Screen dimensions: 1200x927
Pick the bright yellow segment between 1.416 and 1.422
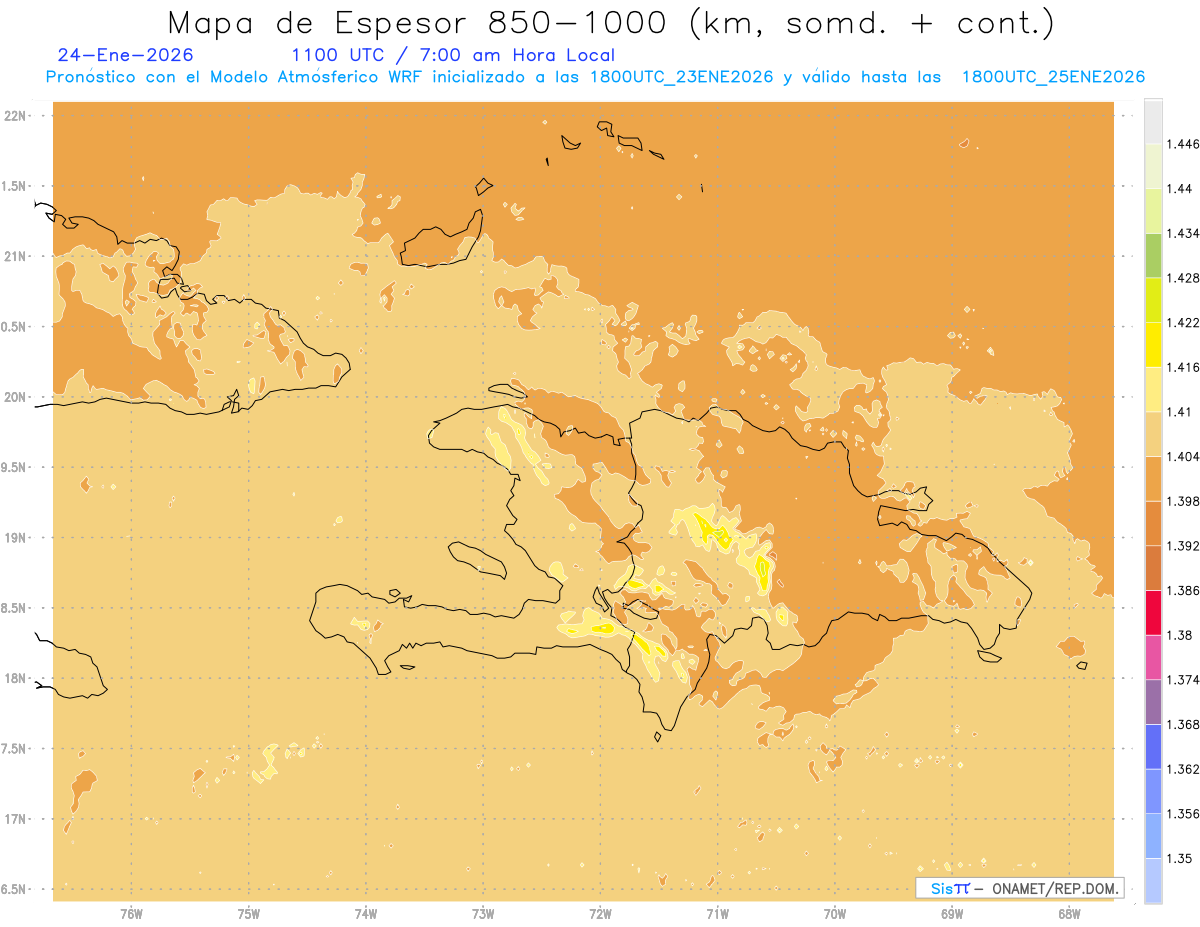coord(1153,344)
